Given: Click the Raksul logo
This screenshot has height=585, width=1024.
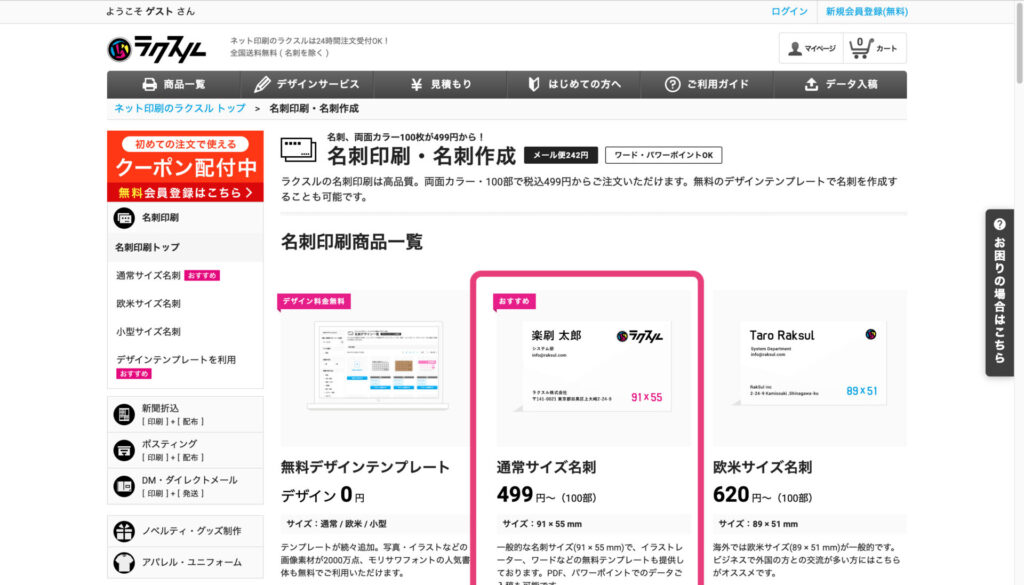Looking at the screenshot, I should (x=157, y=49).
